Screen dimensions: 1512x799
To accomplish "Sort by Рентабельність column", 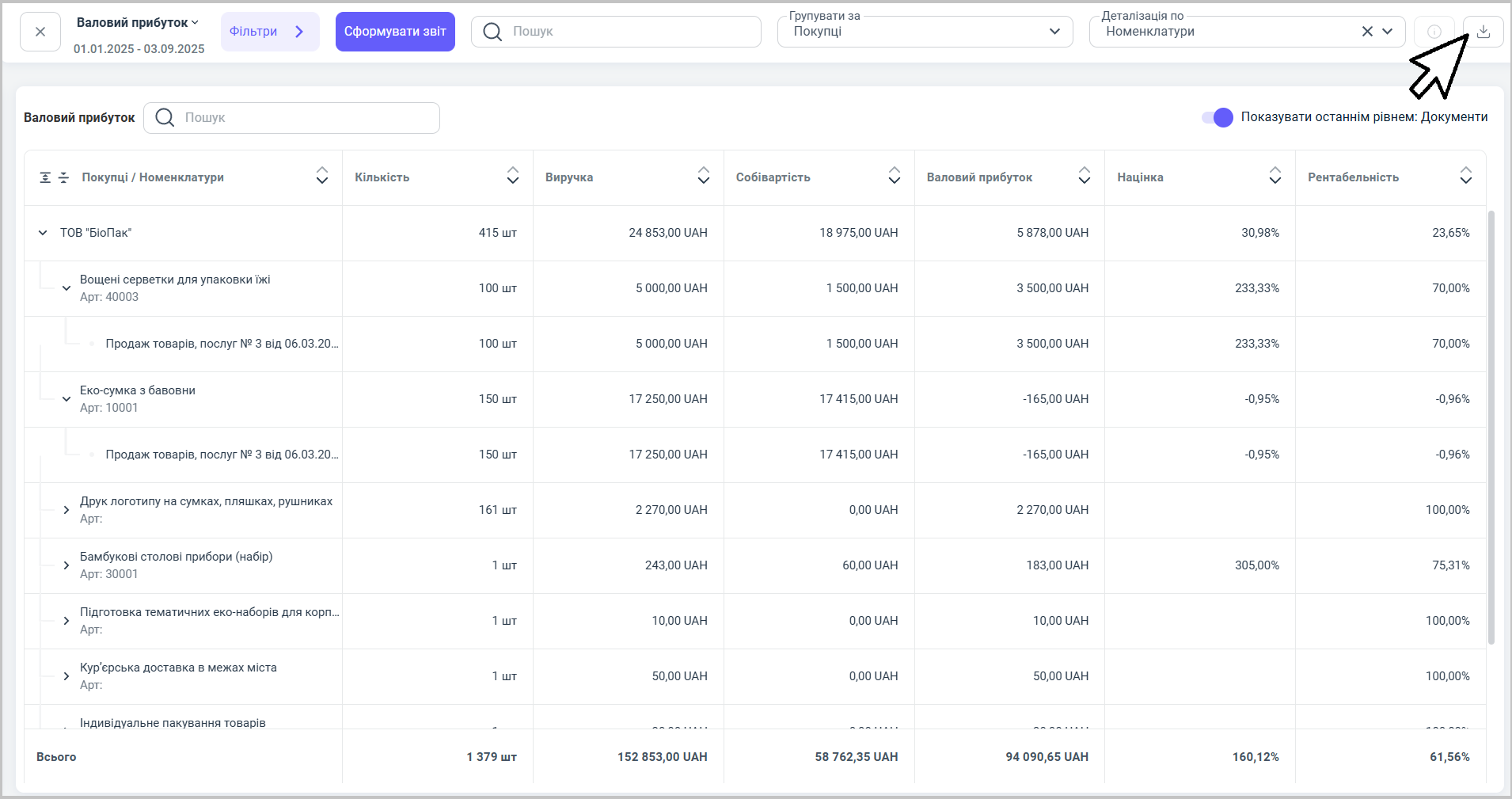I will (1465, 176).
